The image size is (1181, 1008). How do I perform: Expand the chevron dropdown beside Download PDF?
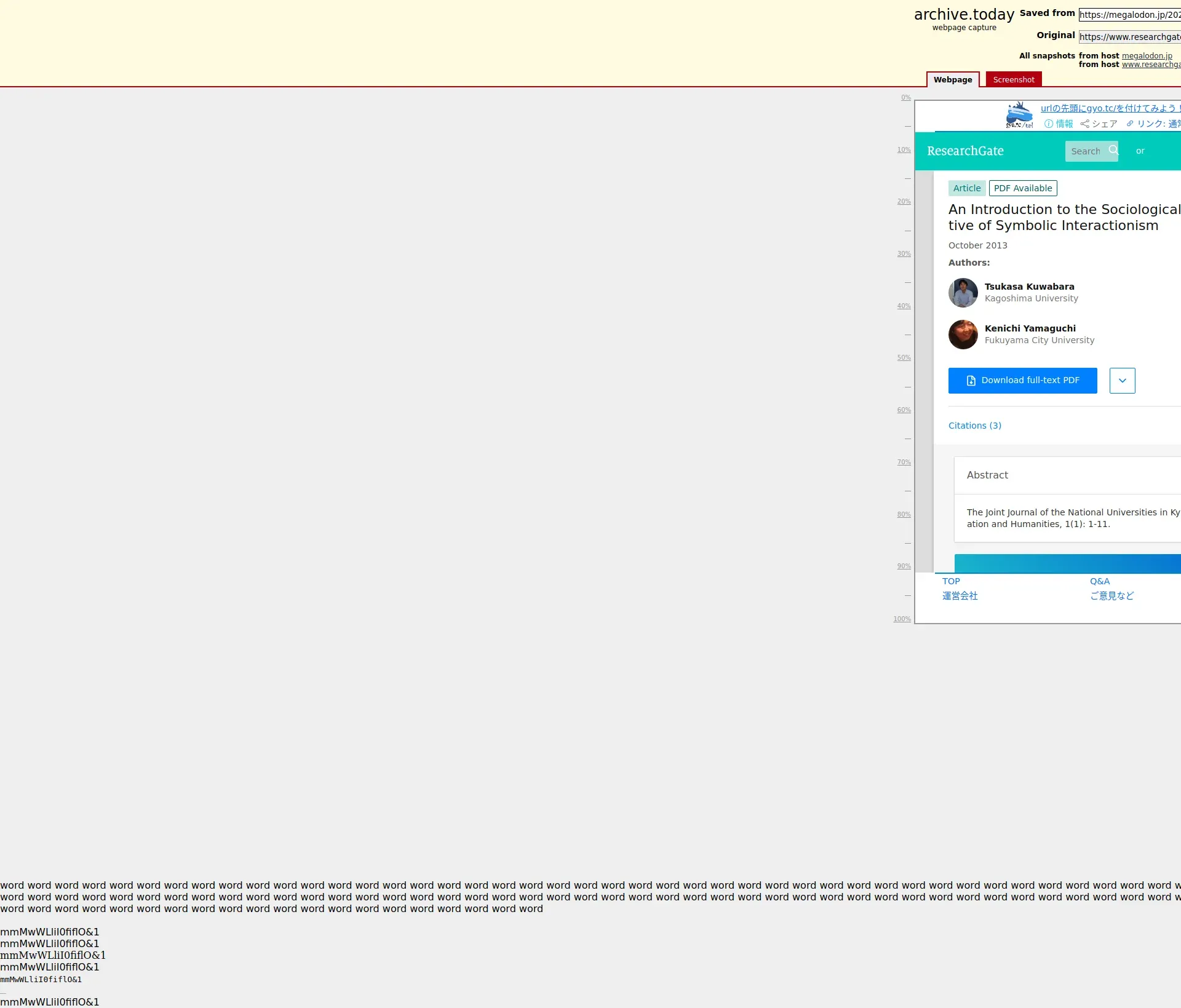[x=1122, y=381]
